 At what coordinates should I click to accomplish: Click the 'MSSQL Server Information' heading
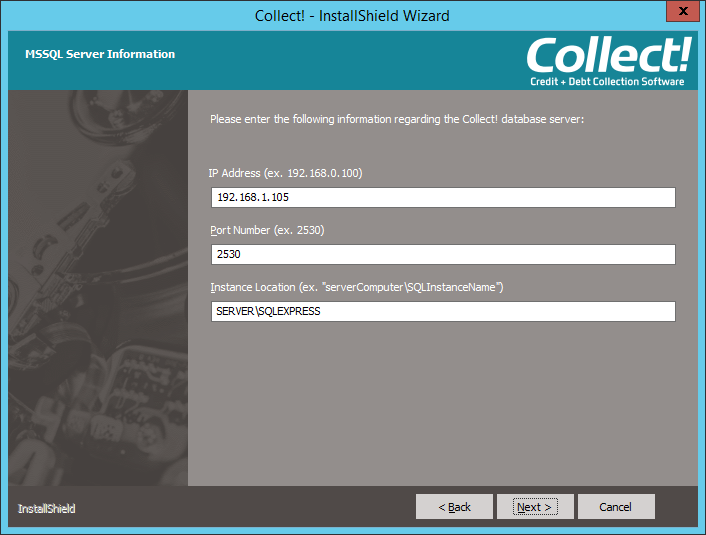[x=100, y=54]
